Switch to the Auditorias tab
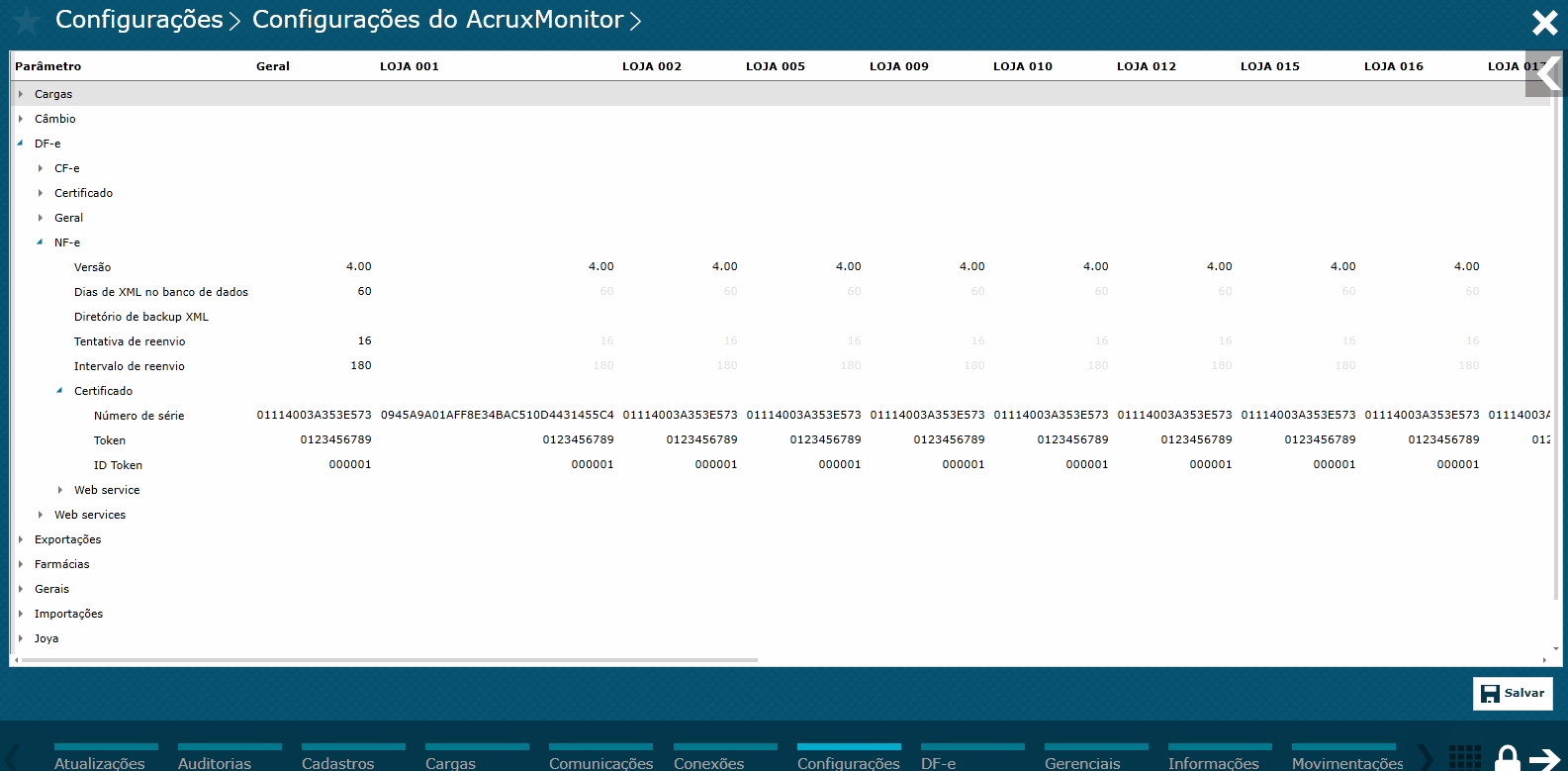 (x=230, y=758)
